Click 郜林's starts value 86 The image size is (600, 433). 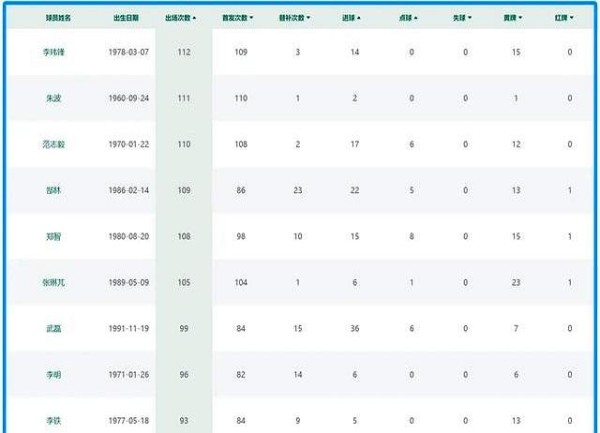click(241, 190)
